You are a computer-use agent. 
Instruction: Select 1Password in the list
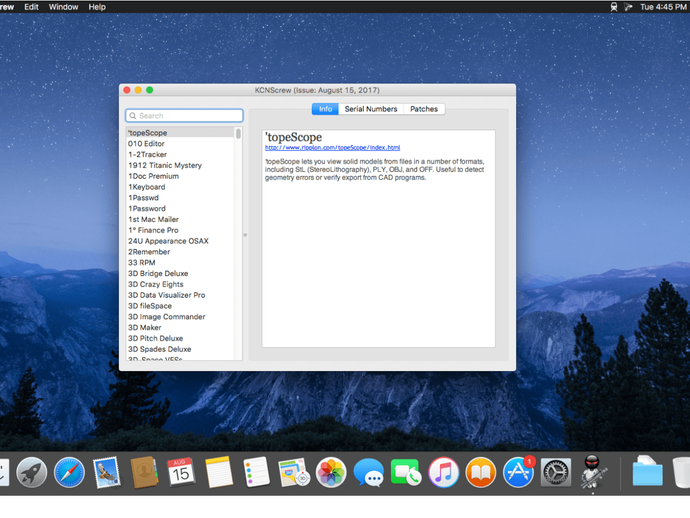(x=180, y=208)
